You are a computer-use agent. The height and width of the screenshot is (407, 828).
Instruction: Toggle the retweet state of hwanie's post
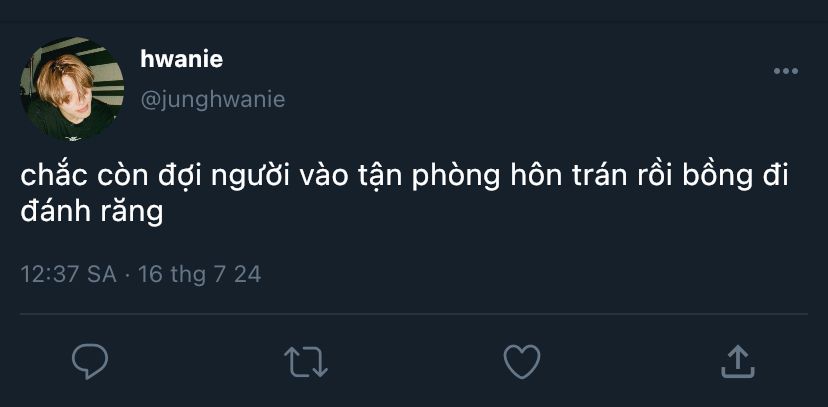coord(306,362)
